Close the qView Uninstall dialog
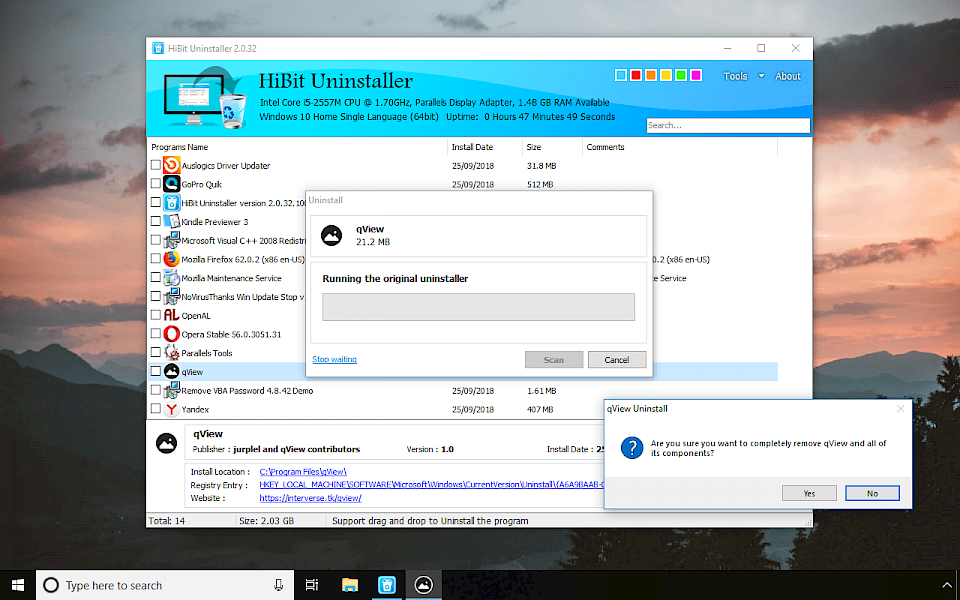Screen dimensions: 960x600 click(x=900, y=409)
